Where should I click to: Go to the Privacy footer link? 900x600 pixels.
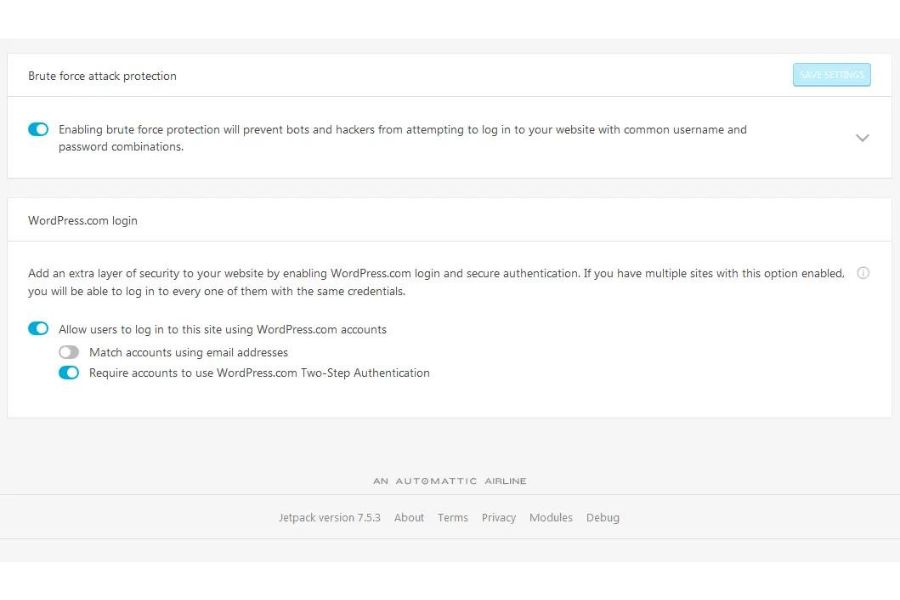(x=498, y=518)
